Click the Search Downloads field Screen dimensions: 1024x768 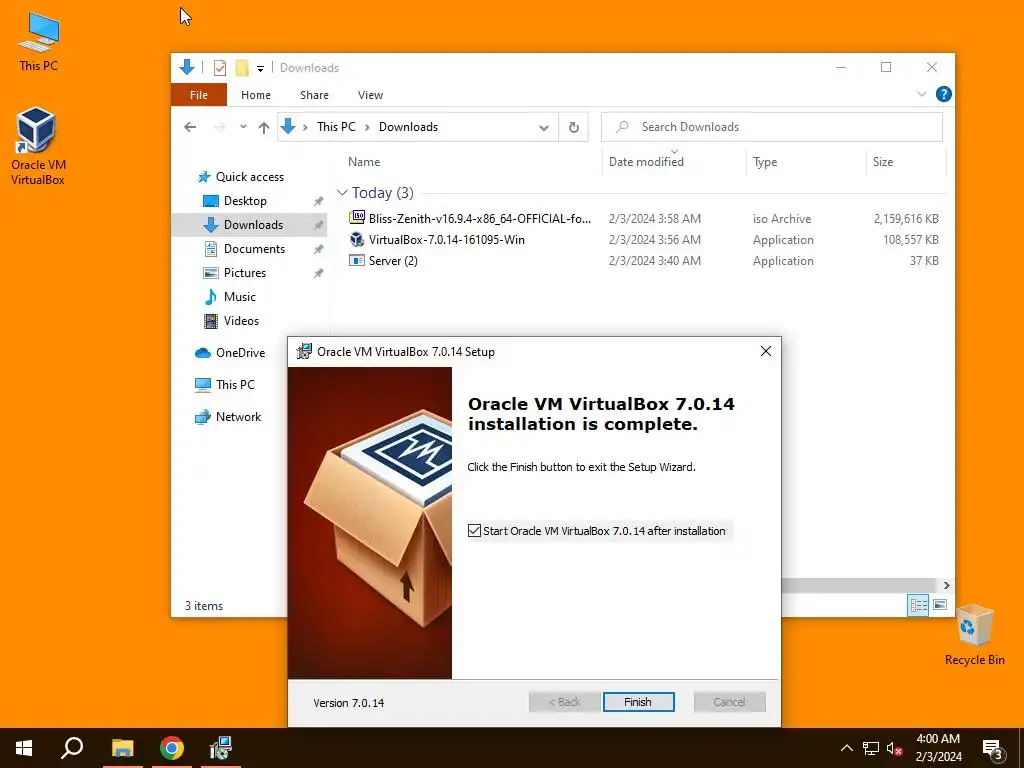point(772,127)
